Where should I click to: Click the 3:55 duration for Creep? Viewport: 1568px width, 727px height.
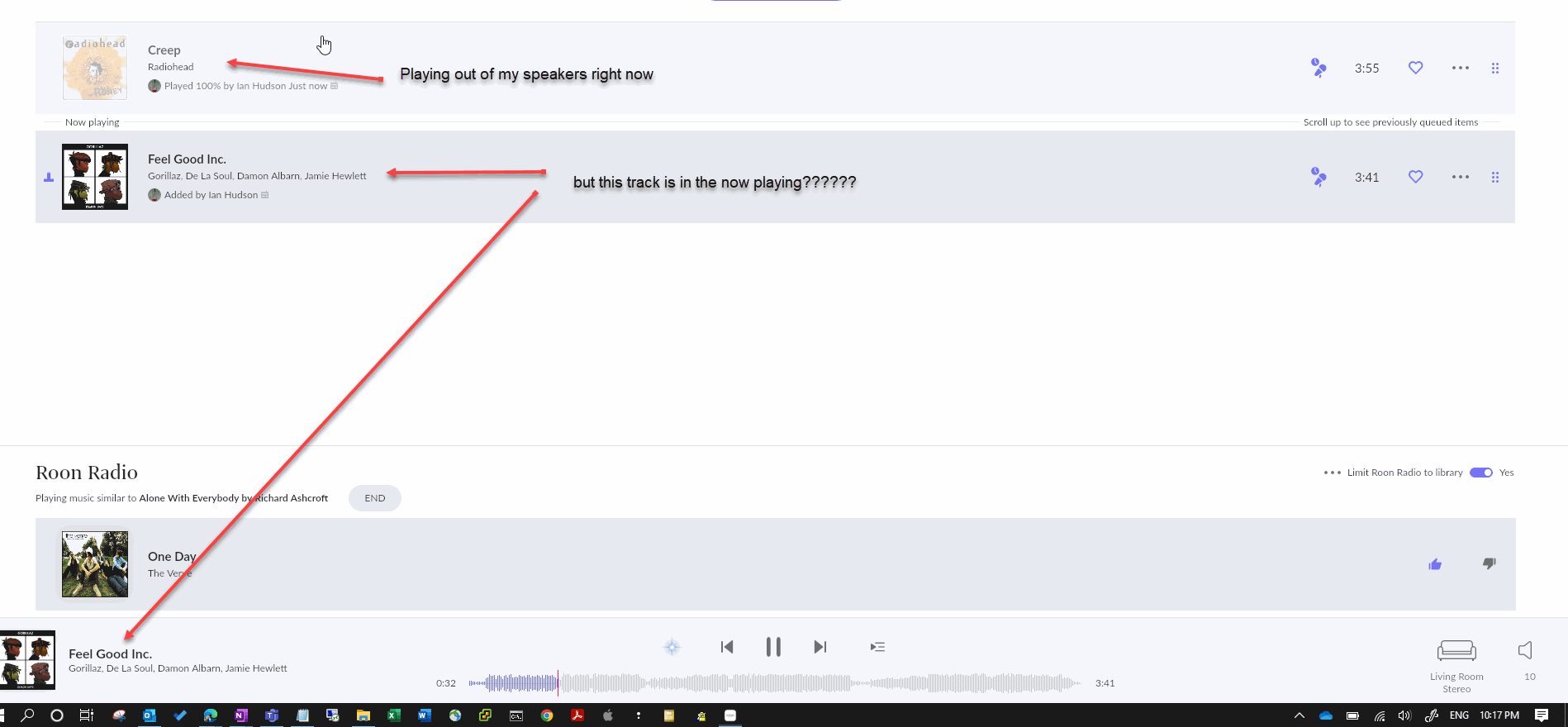[x=1366, y=69]
